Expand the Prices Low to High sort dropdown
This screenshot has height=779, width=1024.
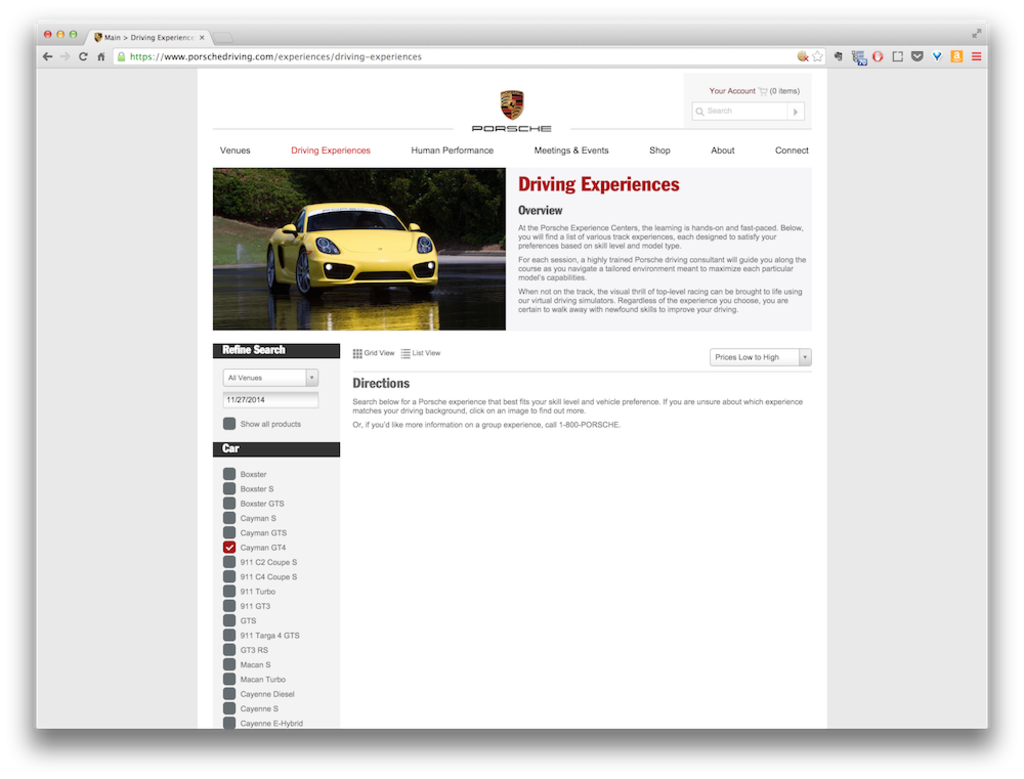(x=760, y=357)
